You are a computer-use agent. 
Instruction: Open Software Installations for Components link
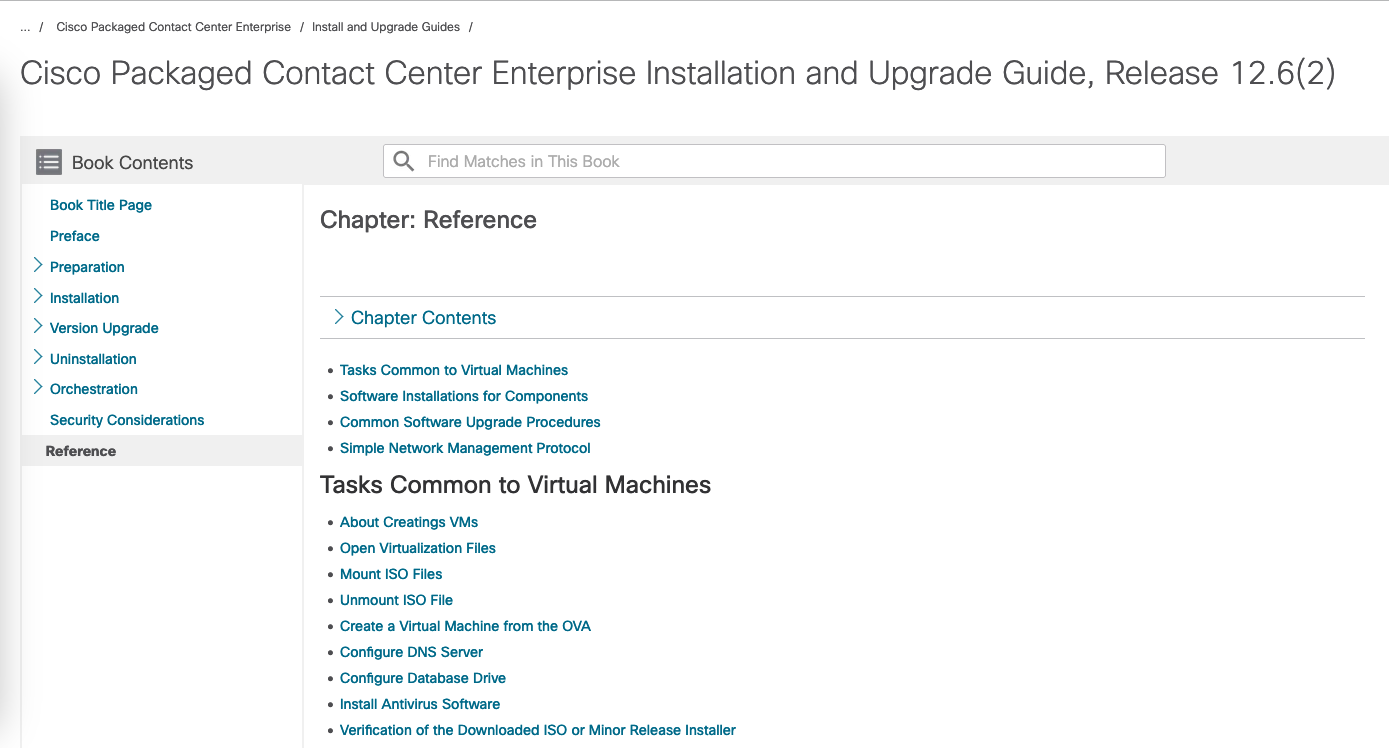pos(464,396)
